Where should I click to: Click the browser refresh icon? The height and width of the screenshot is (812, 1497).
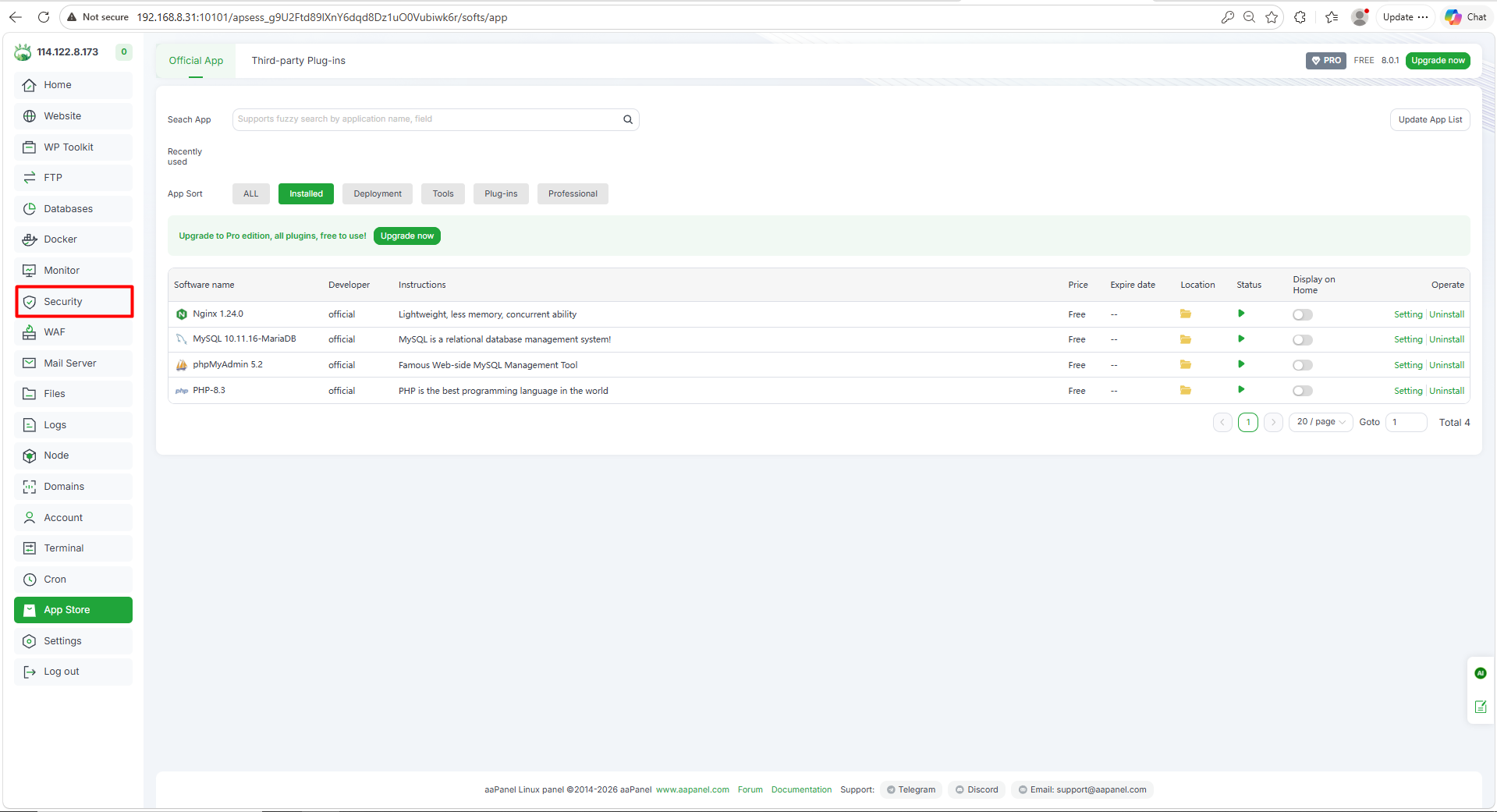pos(44,17)
